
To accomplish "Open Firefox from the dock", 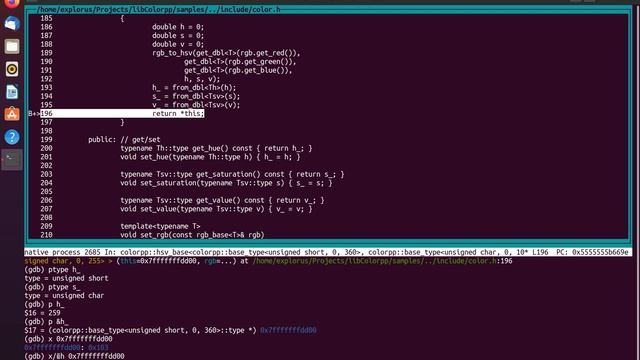I will click(12, 3).
